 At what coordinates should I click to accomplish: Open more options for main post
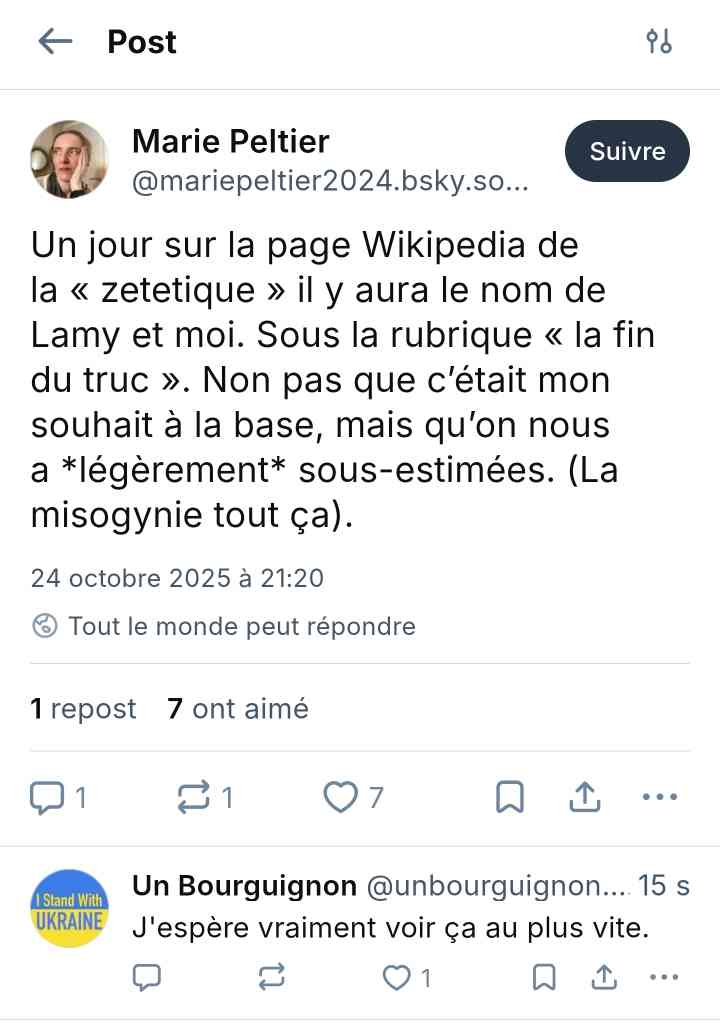tap(659, 797)
